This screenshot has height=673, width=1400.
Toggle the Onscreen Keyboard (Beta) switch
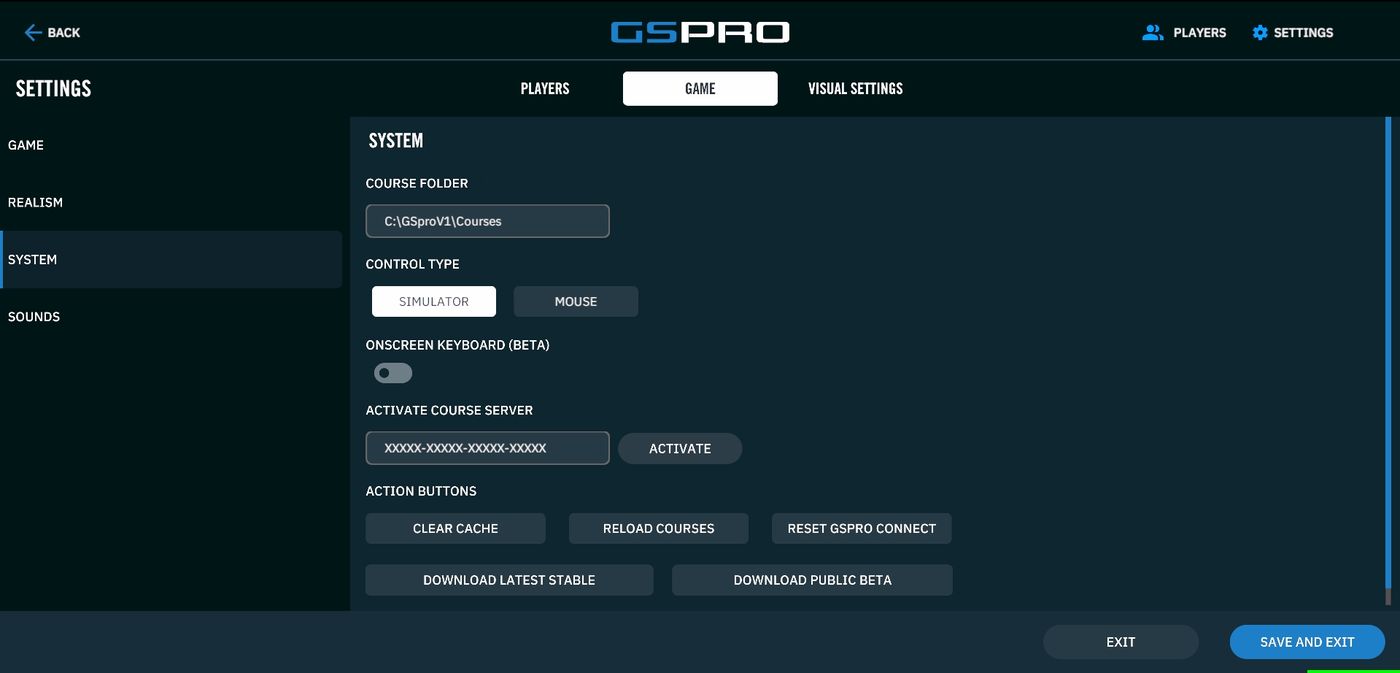393,373
